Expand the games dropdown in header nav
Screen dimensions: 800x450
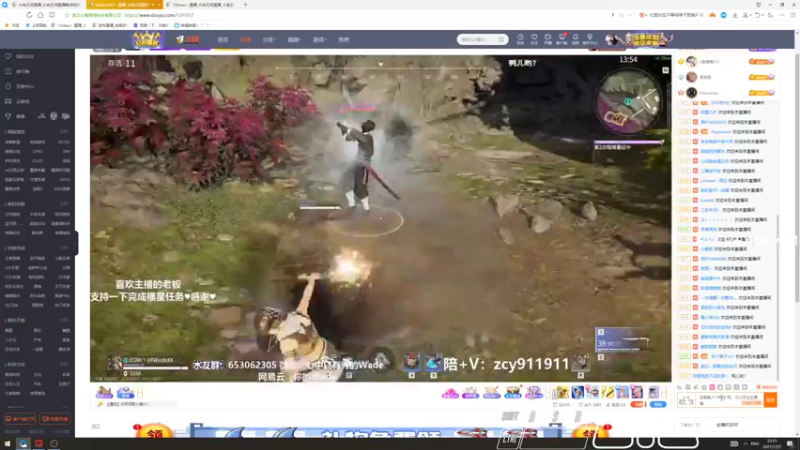(319, 39)
